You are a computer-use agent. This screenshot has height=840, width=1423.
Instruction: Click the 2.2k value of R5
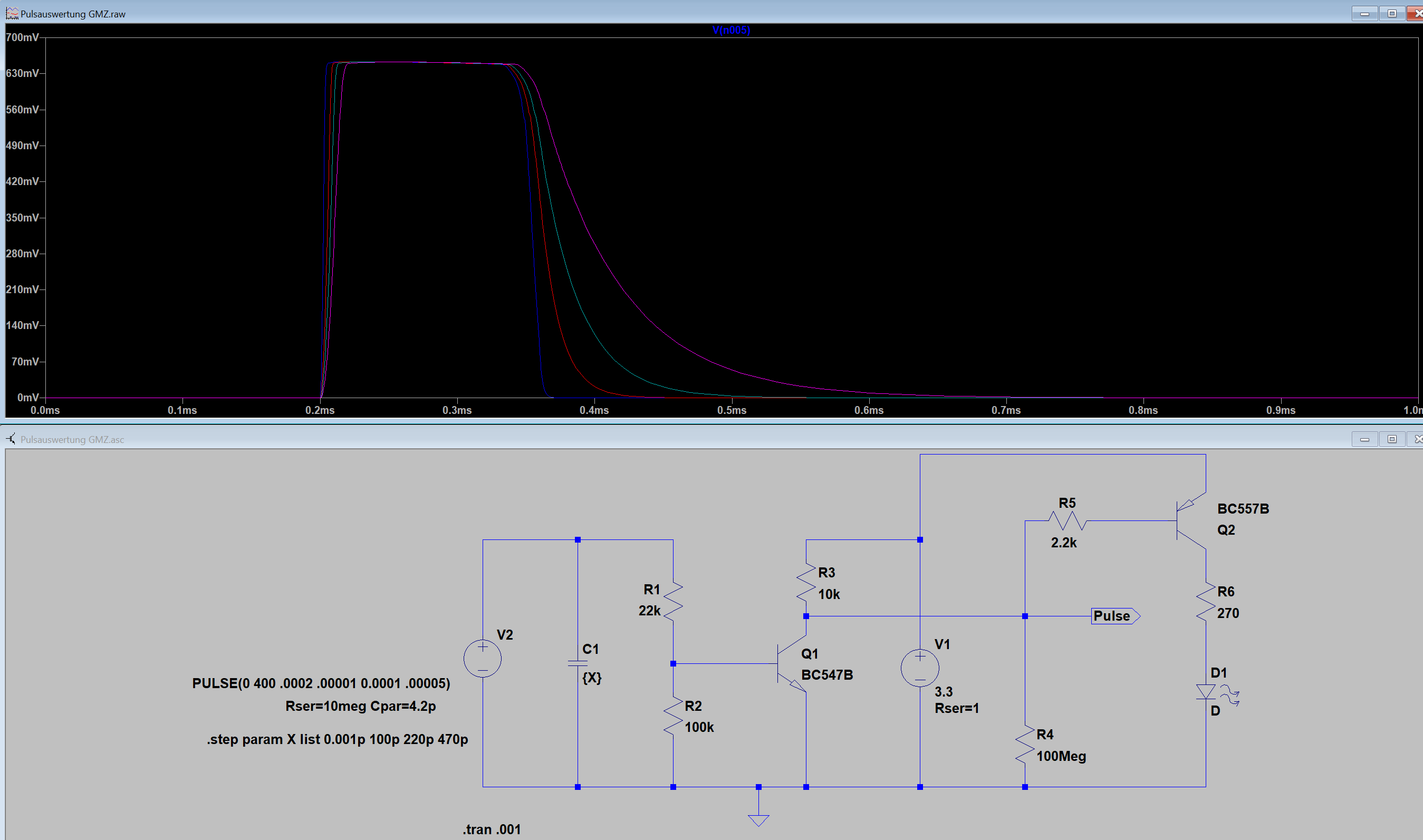(1064, 543)
